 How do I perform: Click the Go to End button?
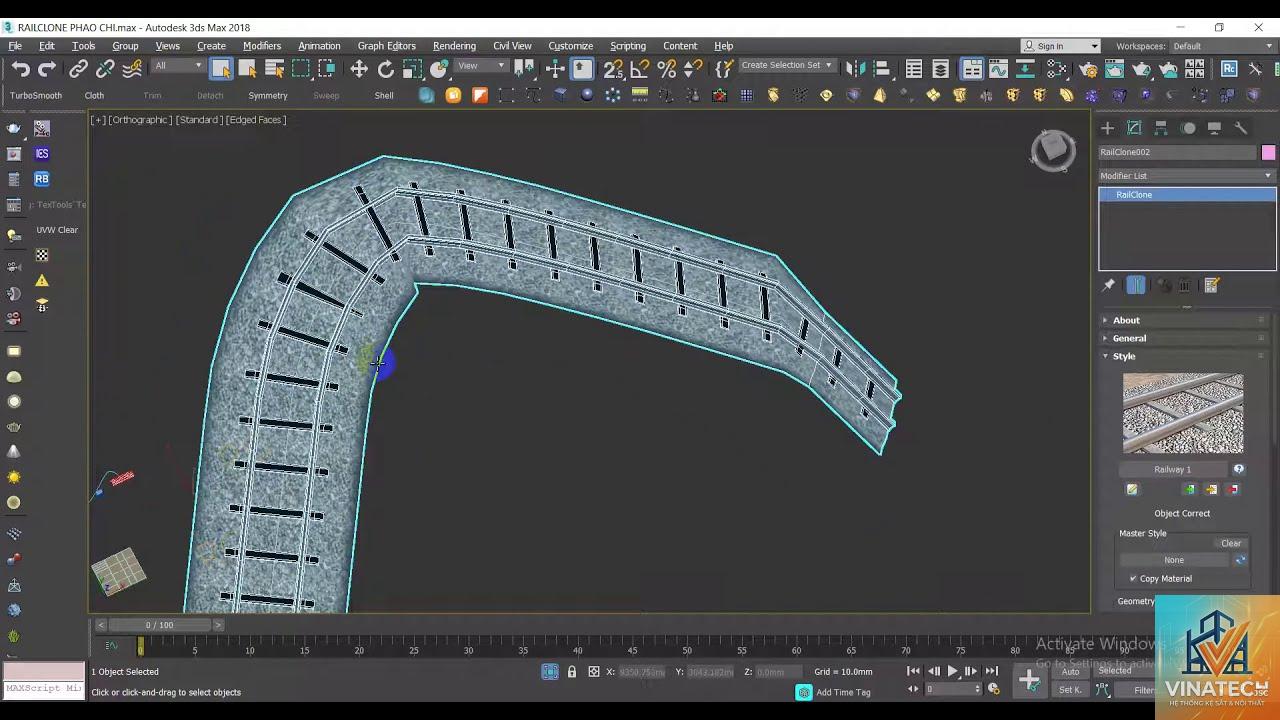pyautogui.click(x=991, y=671)
